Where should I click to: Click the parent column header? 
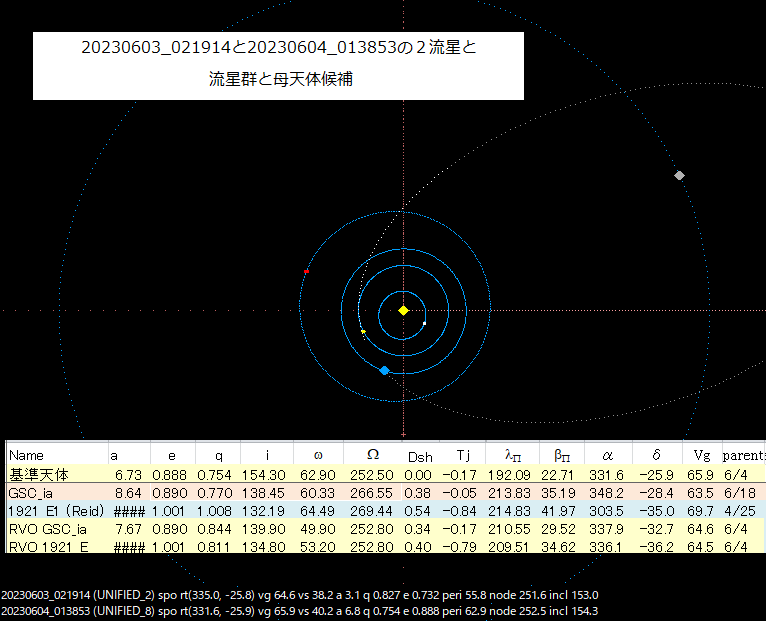point(742,455)
